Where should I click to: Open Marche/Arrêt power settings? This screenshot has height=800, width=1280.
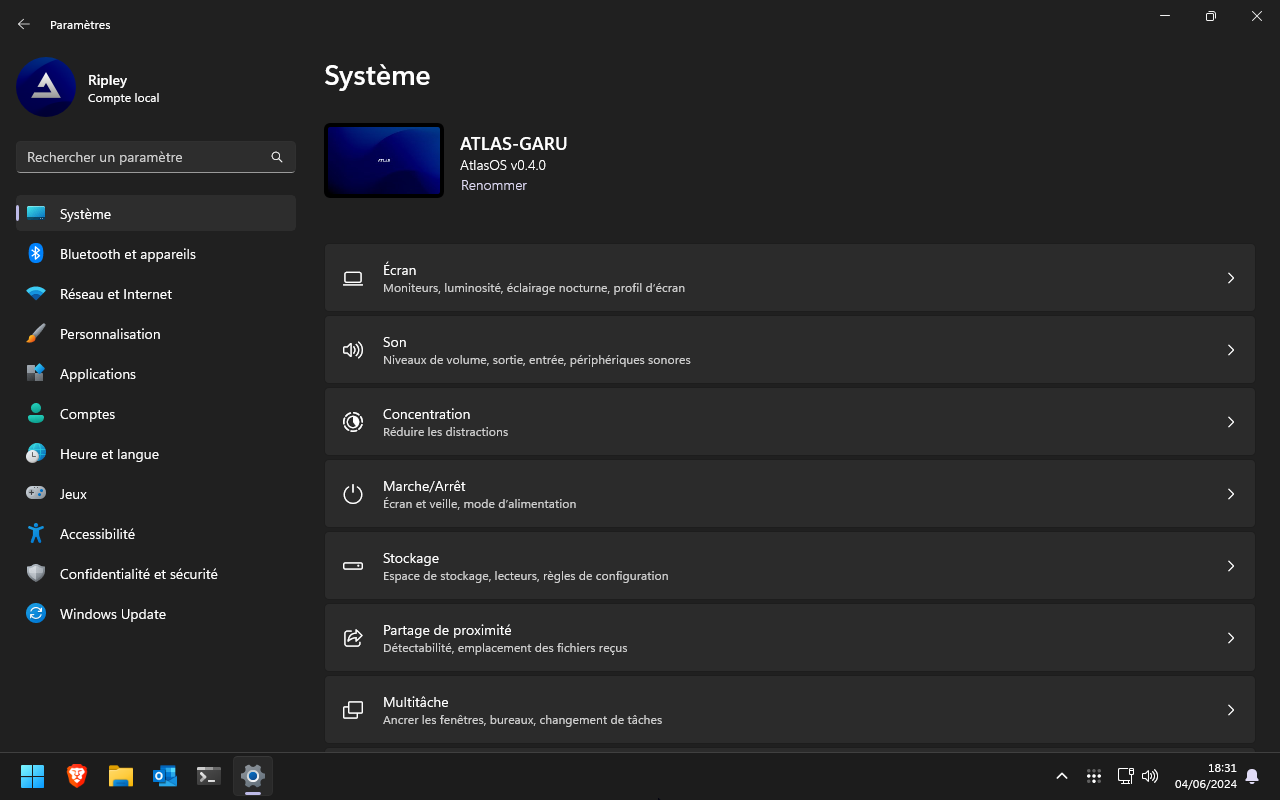(790, 494)
